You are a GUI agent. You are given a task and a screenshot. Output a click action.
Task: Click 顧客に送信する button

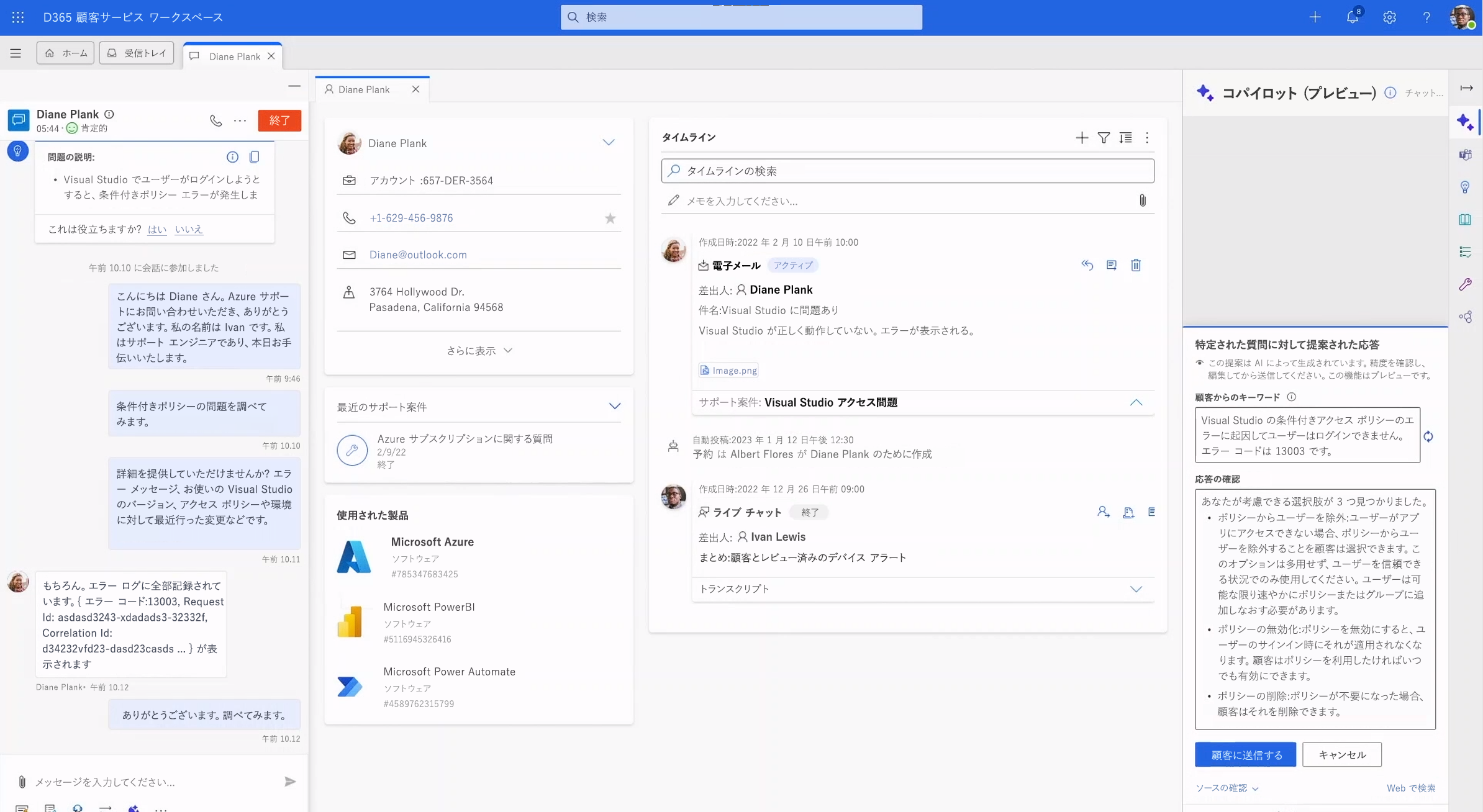click(1245, 754)
